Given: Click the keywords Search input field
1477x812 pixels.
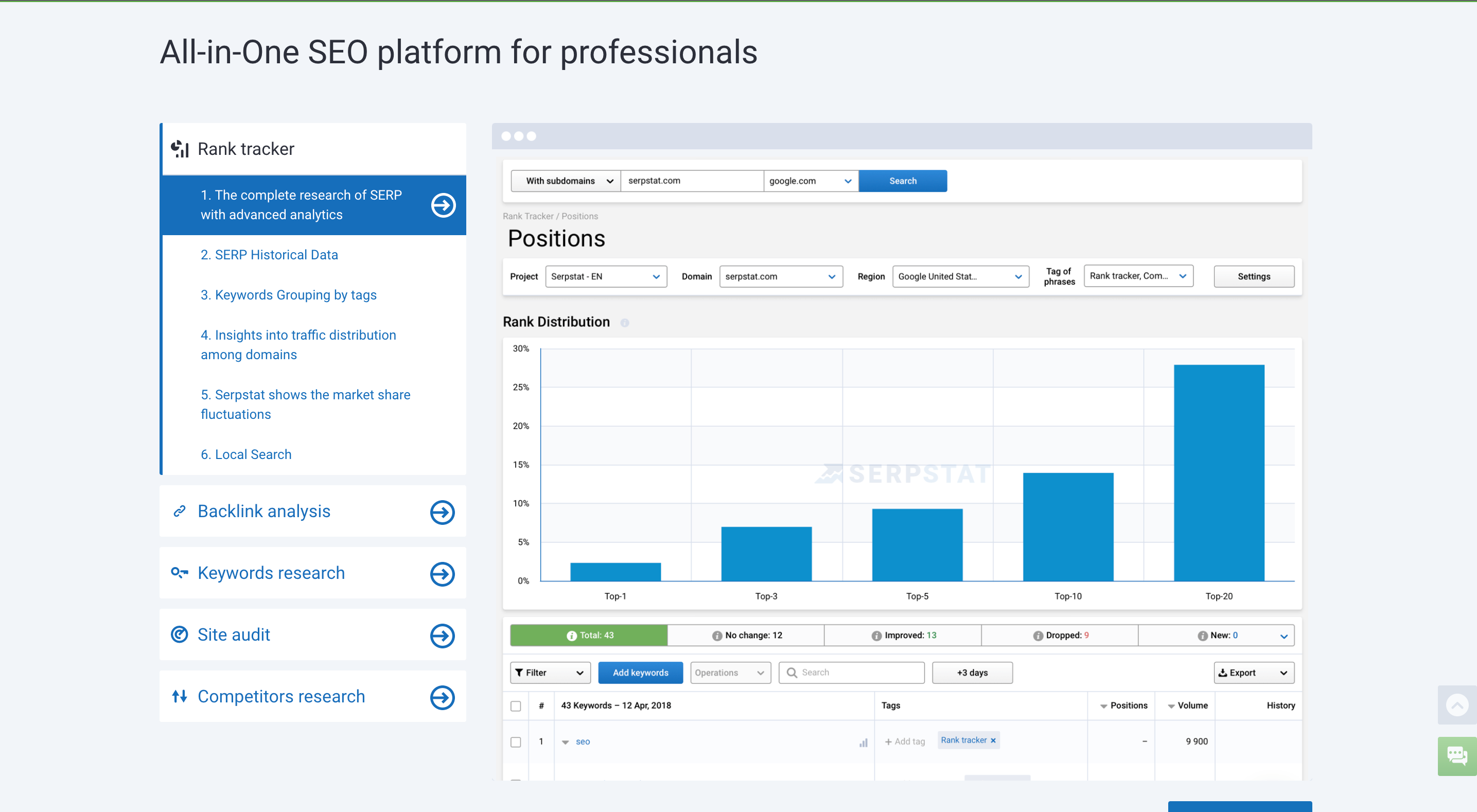Looking at the screenshot, I should click(x=851, y=673).
